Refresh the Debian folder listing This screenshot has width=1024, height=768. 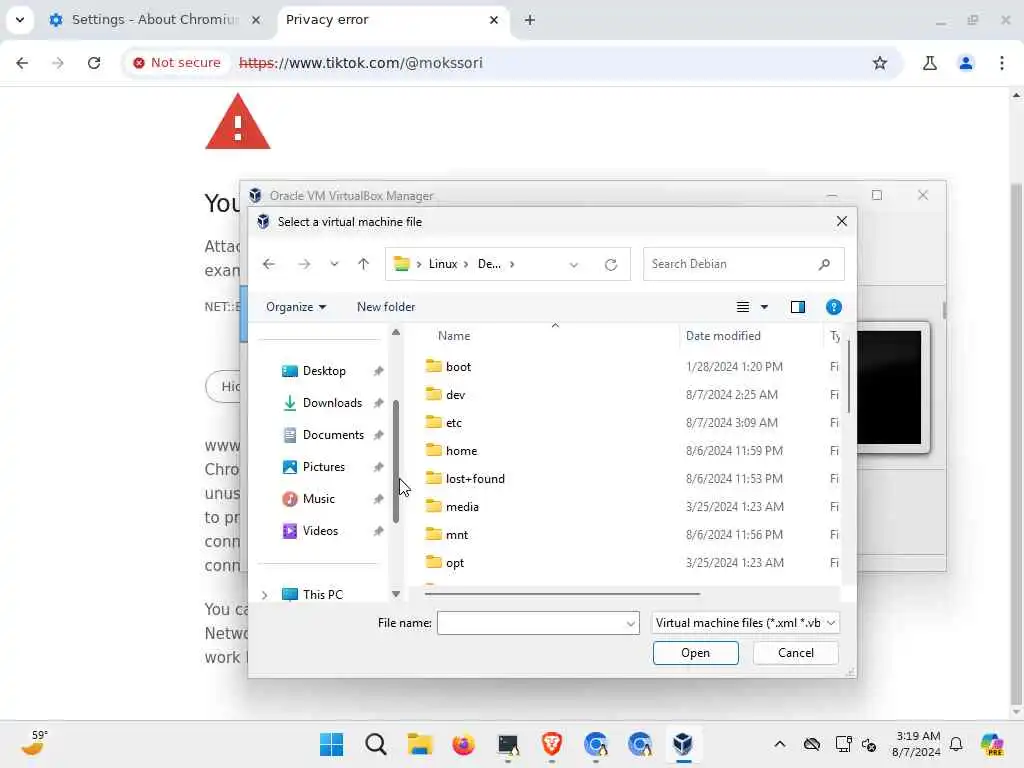611,264
